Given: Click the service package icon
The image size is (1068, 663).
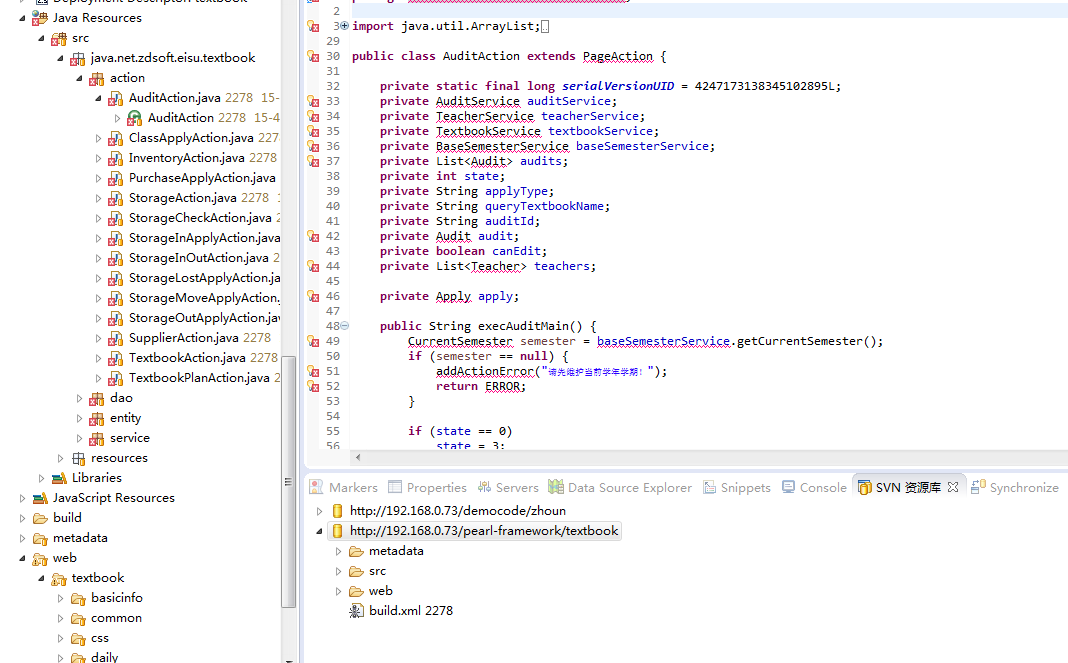Looking at the screenshot, I should tap(97, 438).
